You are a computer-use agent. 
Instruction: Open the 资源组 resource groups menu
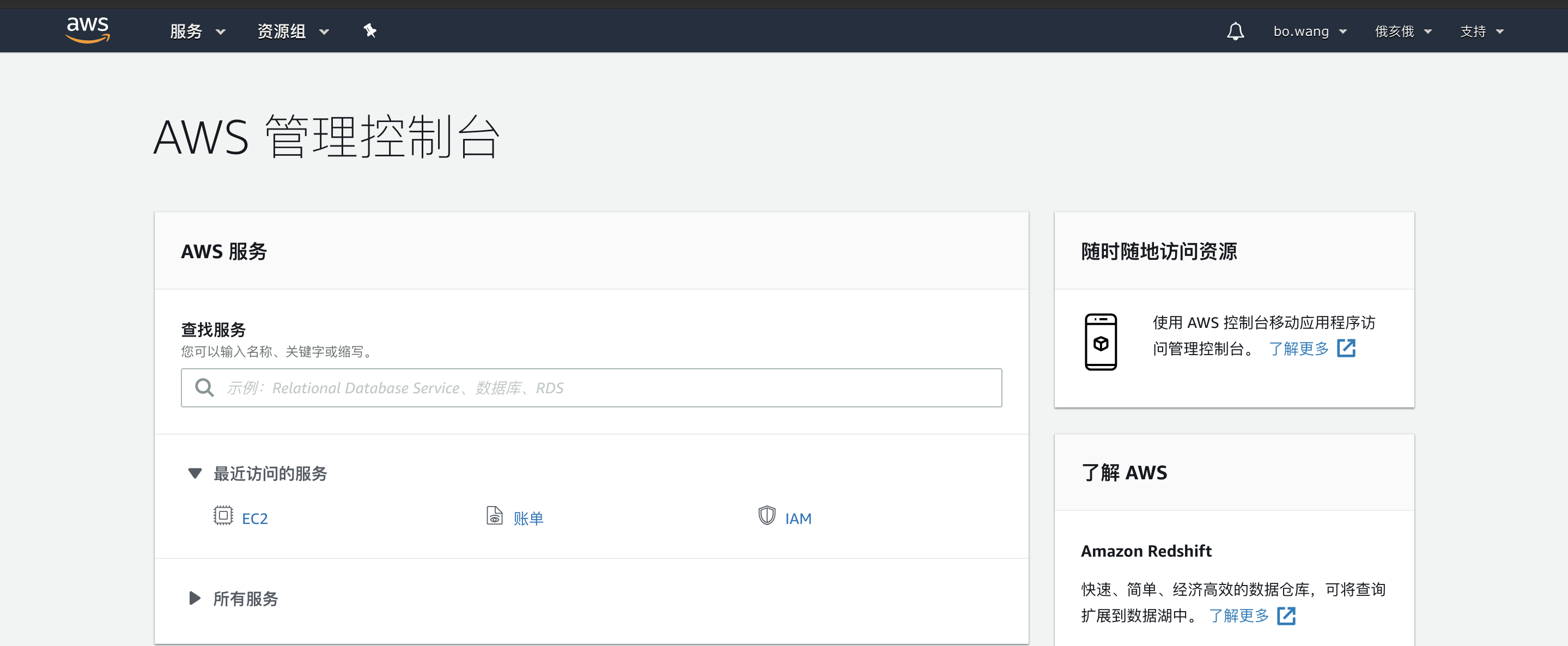292,31
